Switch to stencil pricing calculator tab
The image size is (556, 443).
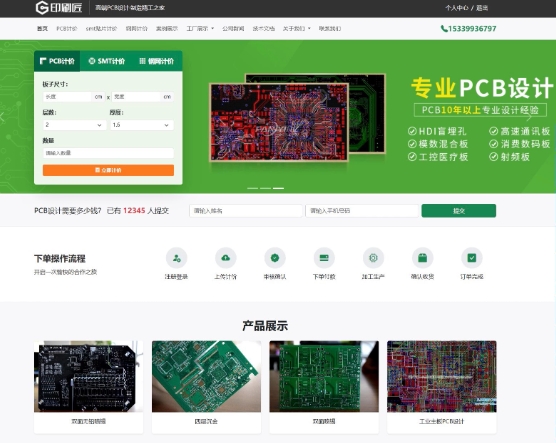pos(156,61)
